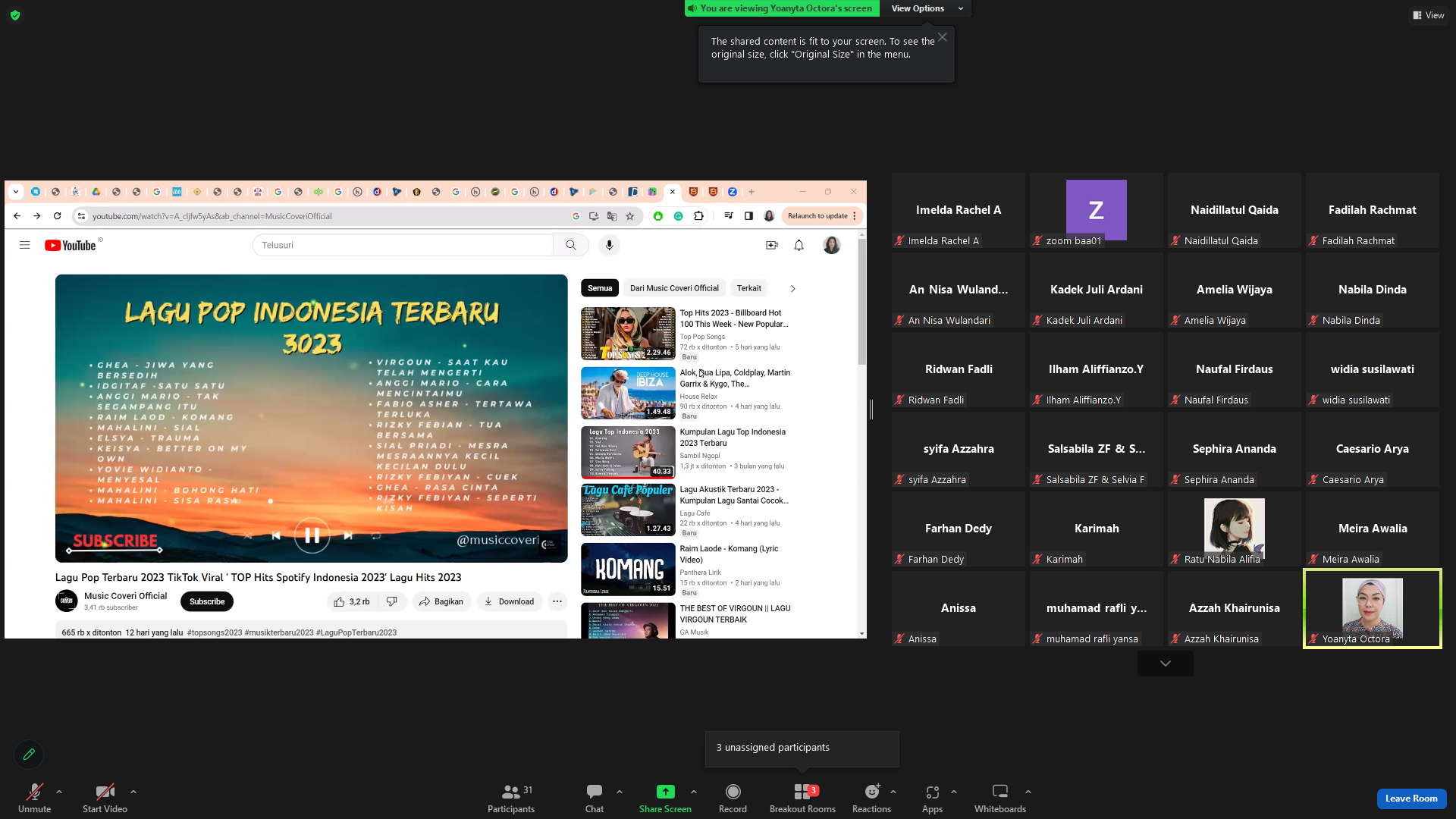Screen dimensions: 1456x819
Task: Open View Options dropdown
Action: tap(927, 8)
